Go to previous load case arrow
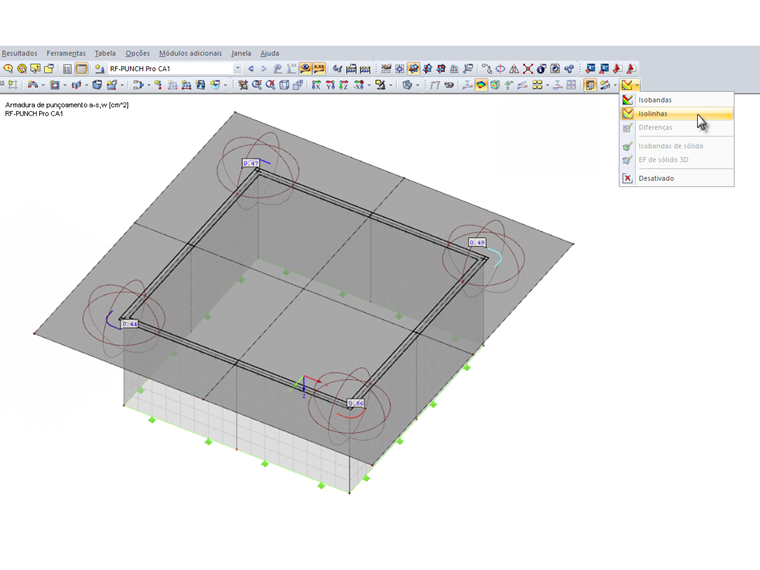This screenshot has width=760, height=570. (x=251, y=68)
